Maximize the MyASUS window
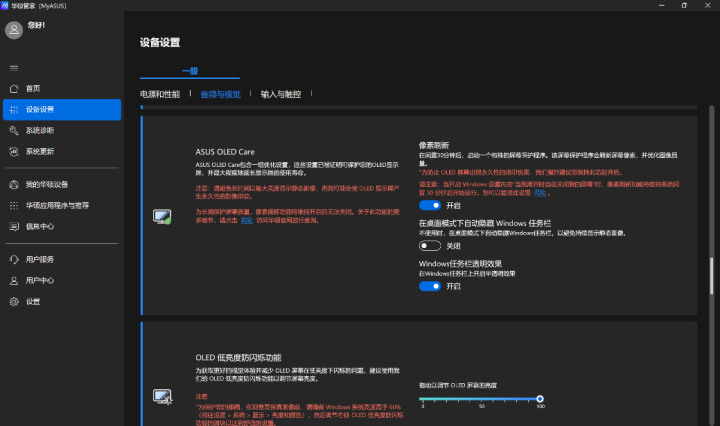Viewport: 720px width, 426px height. tap(684, 6)
